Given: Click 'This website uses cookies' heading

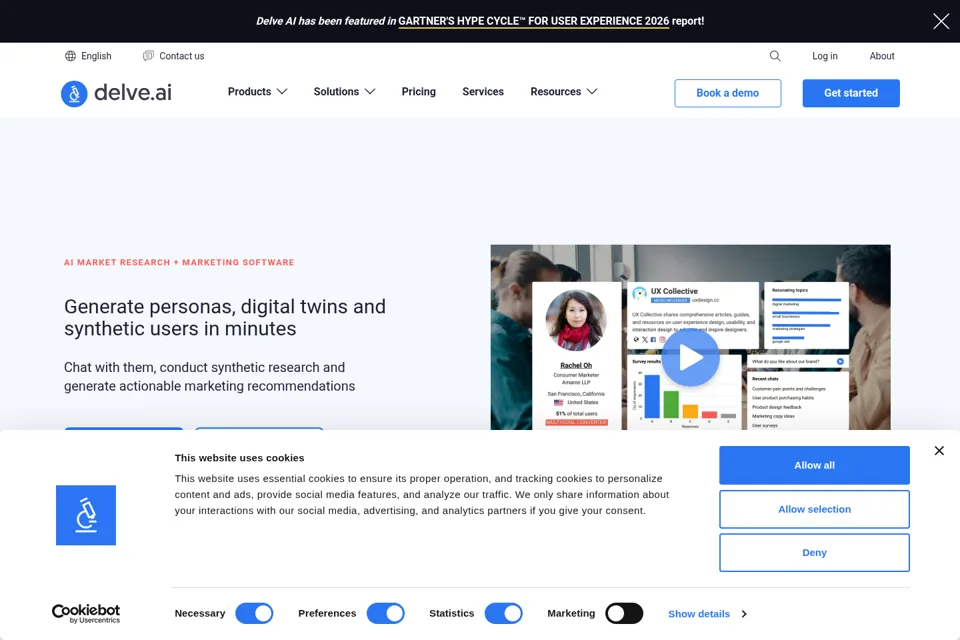Looking at the screenshot, I should pos(239,457).
